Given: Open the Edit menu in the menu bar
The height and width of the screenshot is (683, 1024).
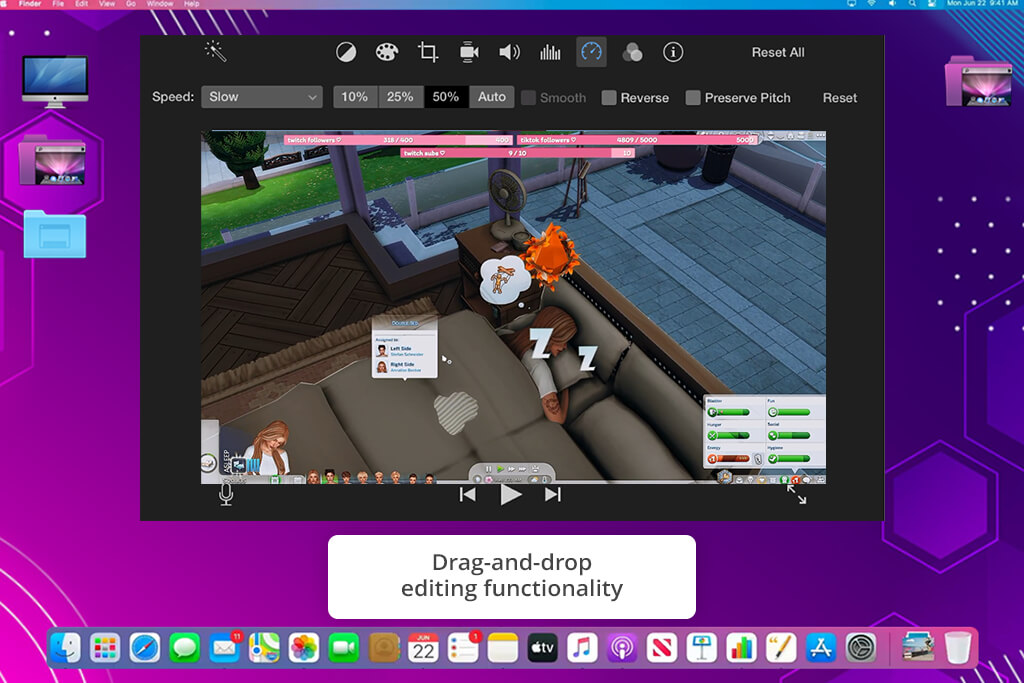Looking at the screenshot, I should 82,3.
